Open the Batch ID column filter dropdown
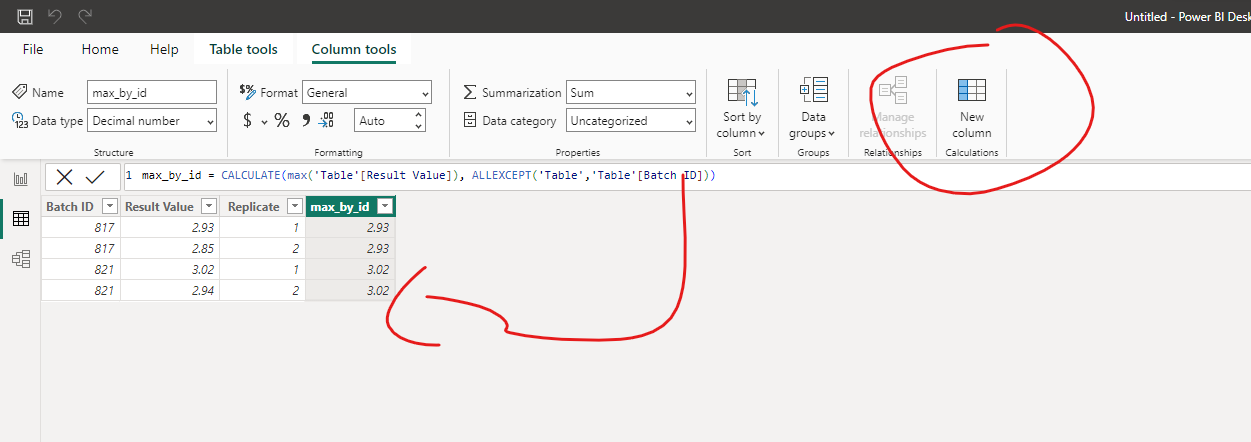 (110, 206)
